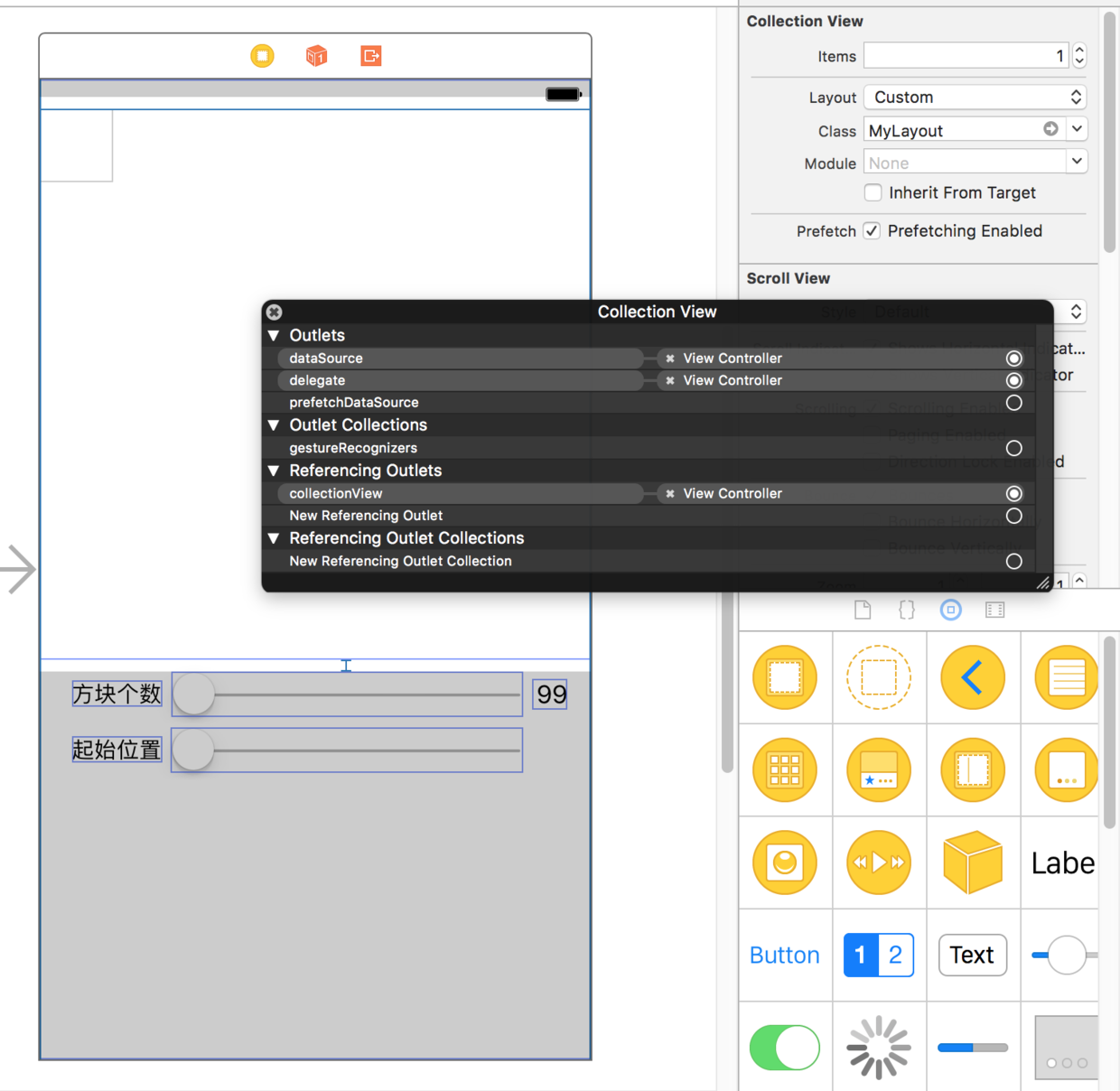Viewport: 1120px width, 1091px height.
Task: Click the delegate outlet connection circle
Action: coord(1014,380)
